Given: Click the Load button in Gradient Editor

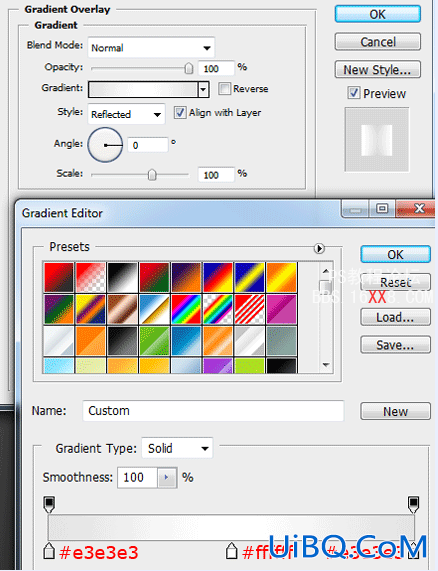Looking at the screenshot, I should 395,317.
